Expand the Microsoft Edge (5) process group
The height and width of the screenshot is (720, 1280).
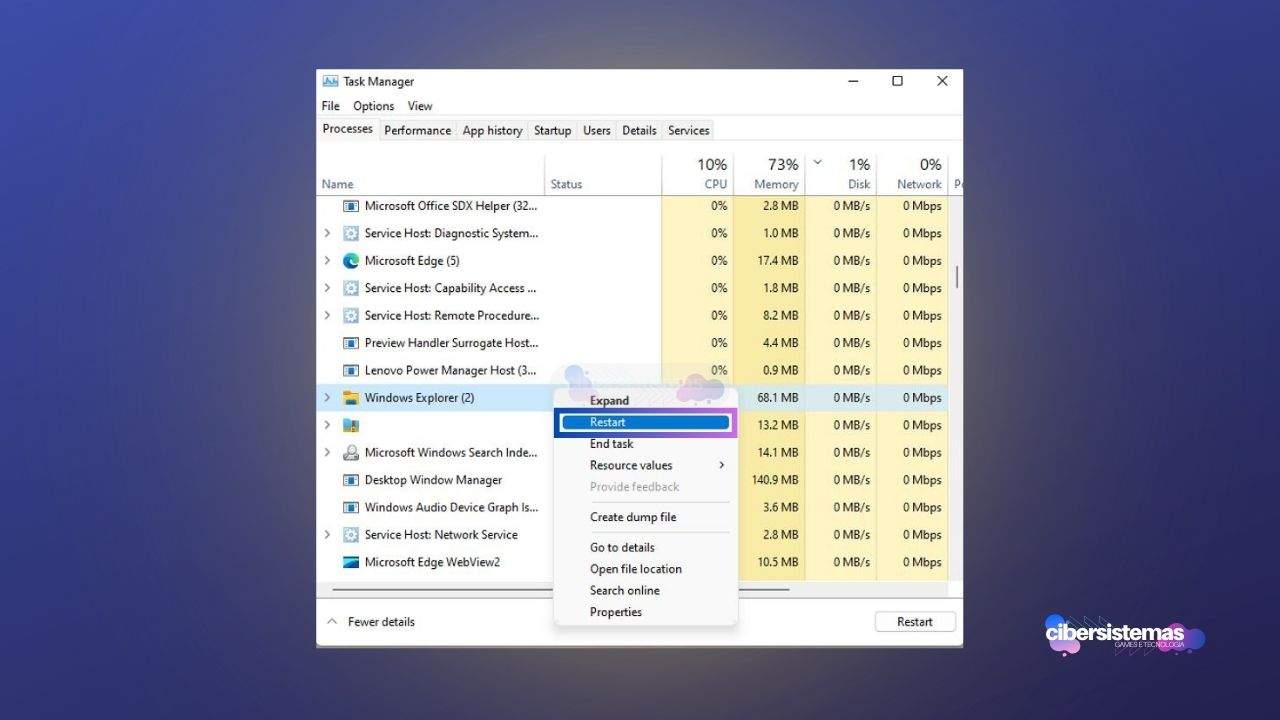[327, 261]
